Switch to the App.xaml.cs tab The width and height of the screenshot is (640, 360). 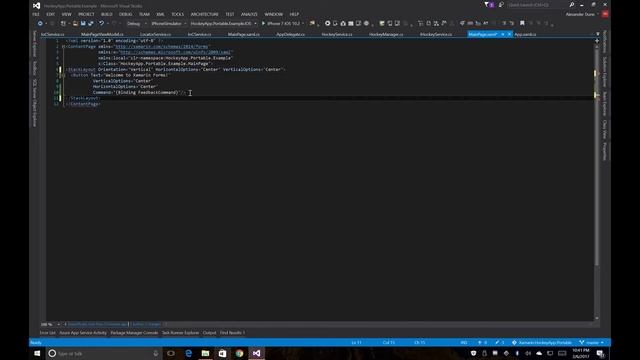point(525,34)
